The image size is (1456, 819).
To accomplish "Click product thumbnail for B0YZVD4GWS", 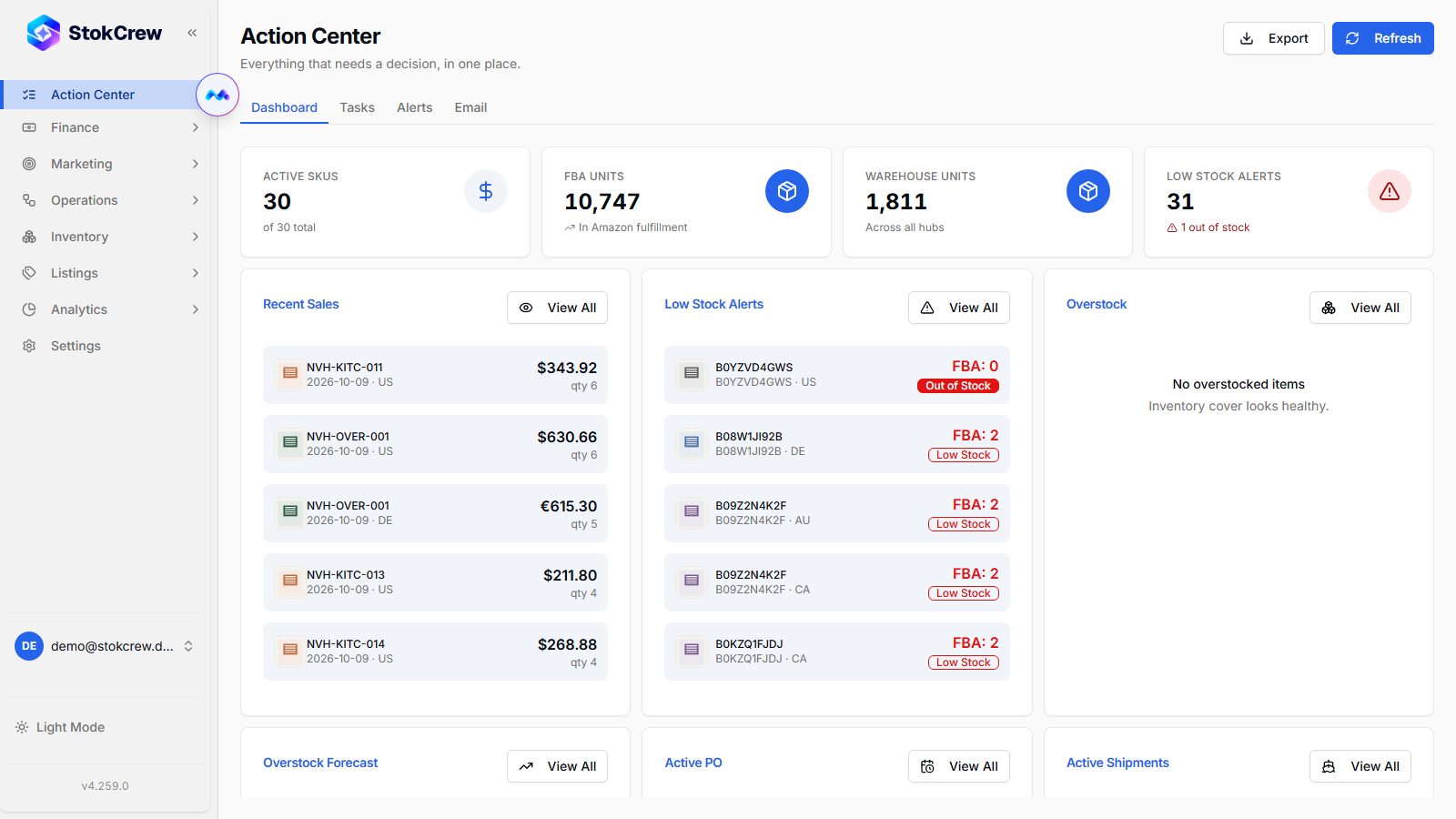I will [x=692, y=373].
